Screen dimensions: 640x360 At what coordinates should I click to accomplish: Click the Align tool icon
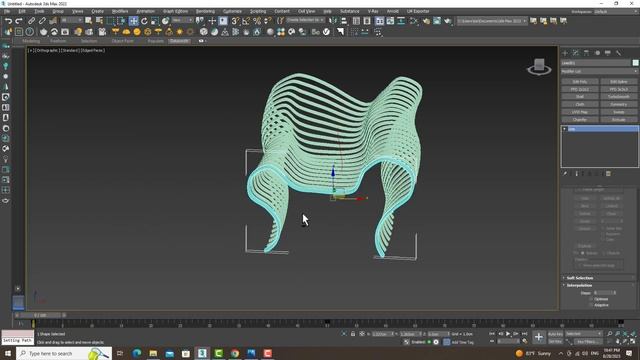[x=344, y=21]
